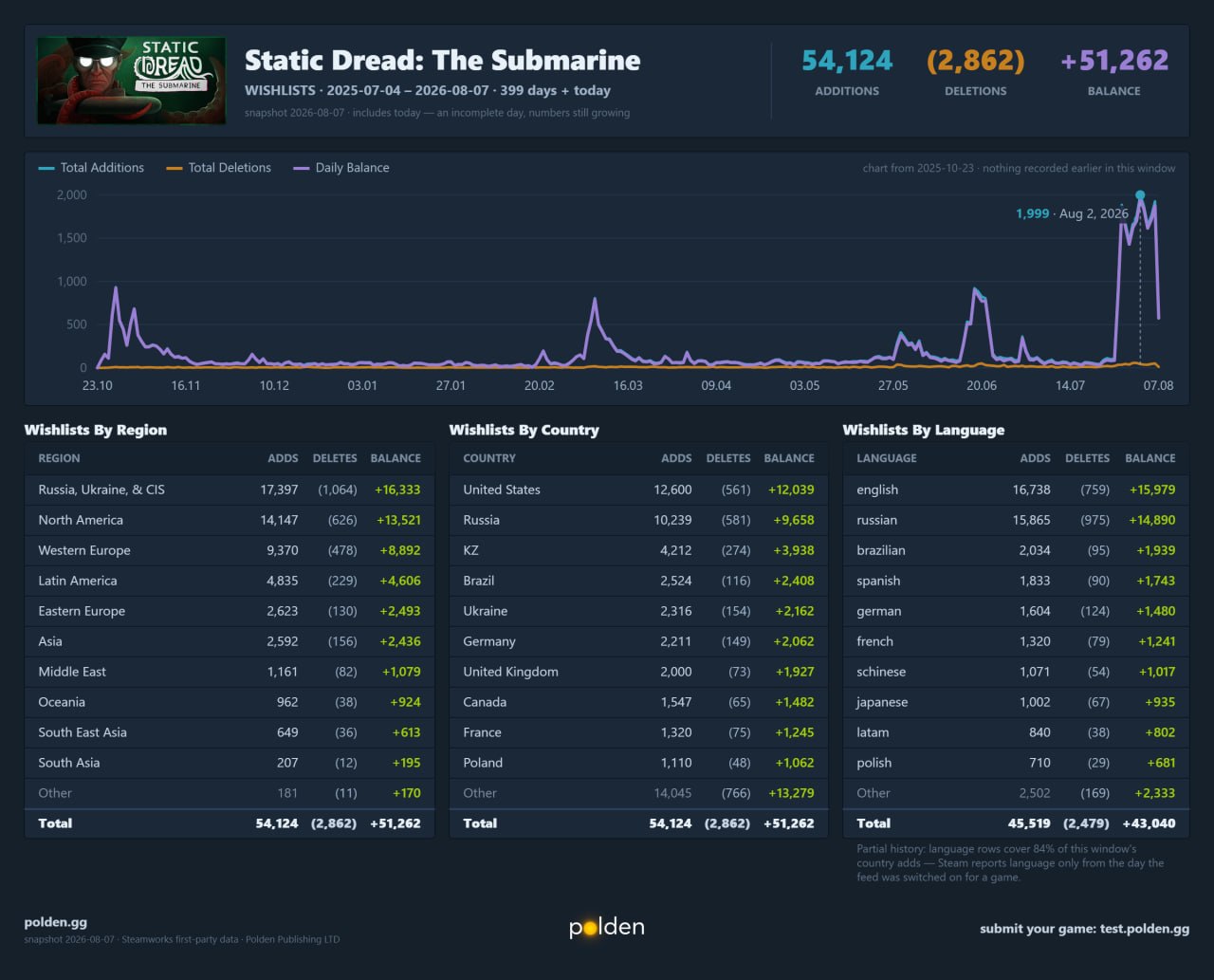The height and width of the screenshot is (980, 1214).
Task: Select the "United States" country row
Action: 638,490
